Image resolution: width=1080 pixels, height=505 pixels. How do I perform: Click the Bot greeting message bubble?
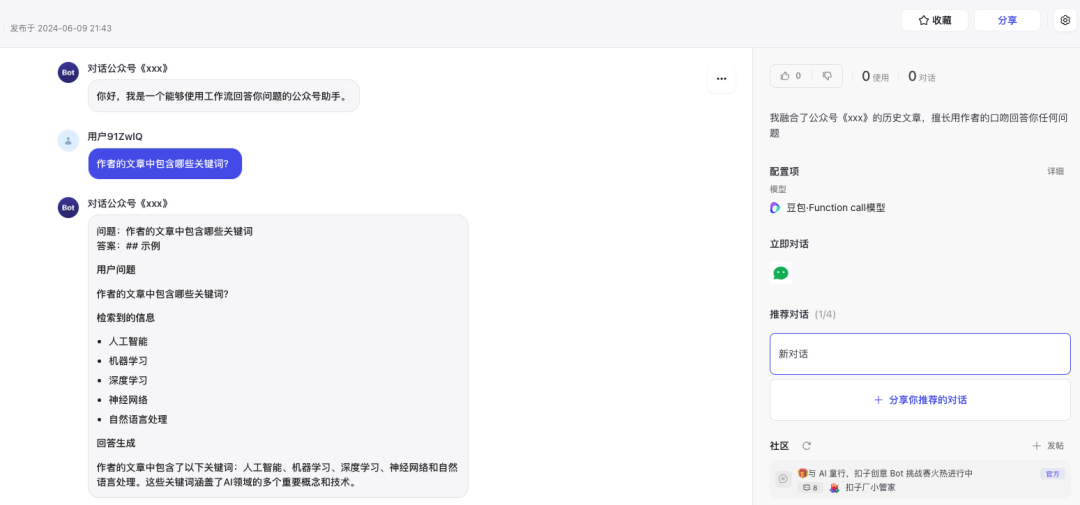pyautogui.click(x=223, y=96)
